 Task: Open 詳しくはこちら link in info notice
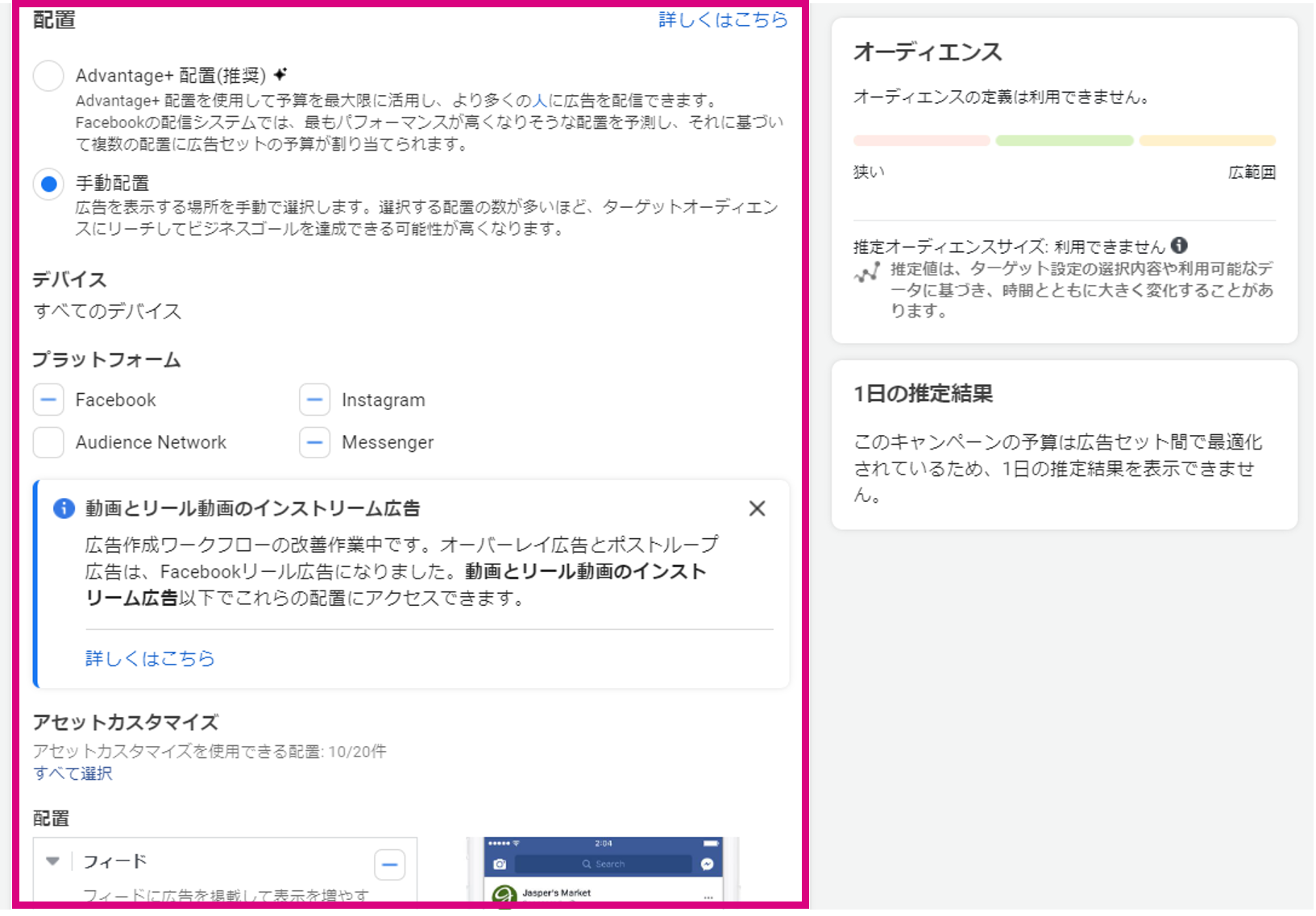coord(150,658)
